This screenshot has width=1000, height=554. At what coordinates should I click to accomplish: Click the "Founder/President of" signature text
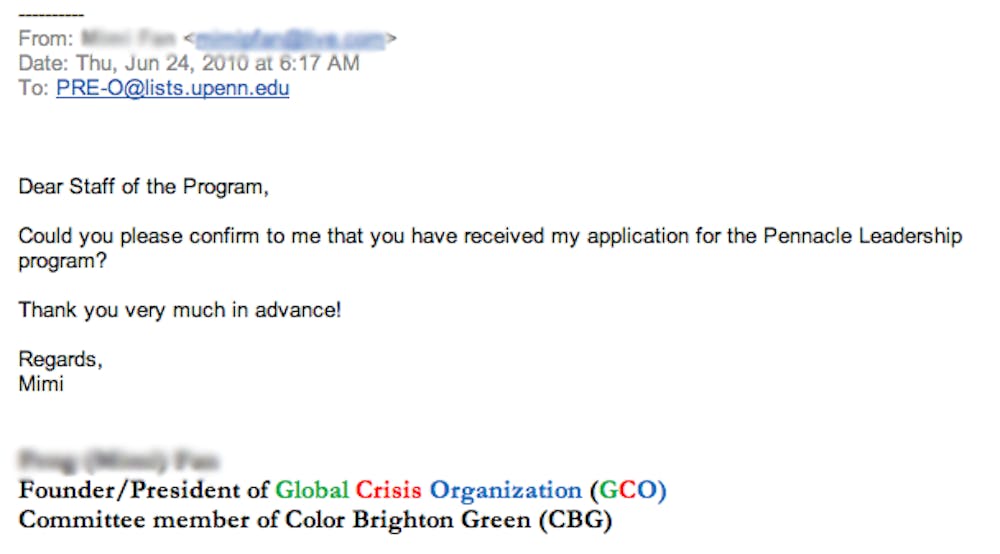coord(144,491)
